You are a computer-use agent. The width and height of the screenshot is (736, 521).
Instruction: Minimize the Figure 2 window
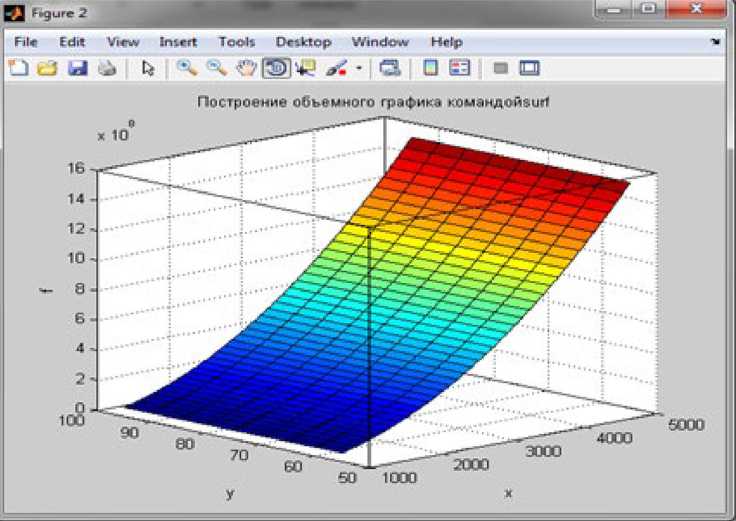click(614, 9)
